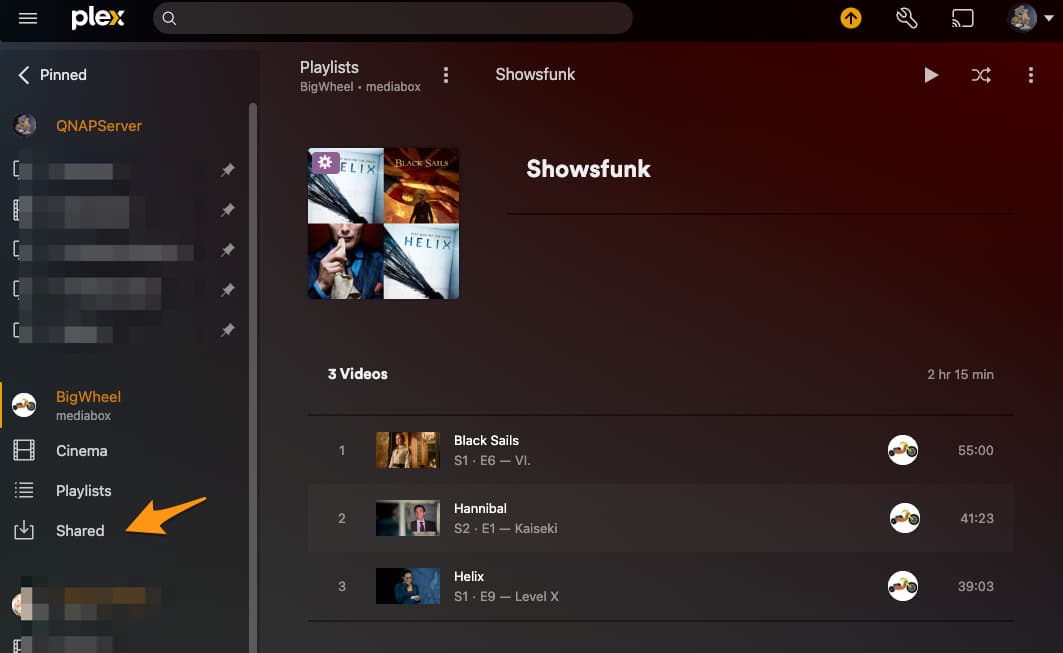Viewport: 1063px width, 653px height.
Task: Shuffle the Showsfunk playlist
Action: click(981, 74)
